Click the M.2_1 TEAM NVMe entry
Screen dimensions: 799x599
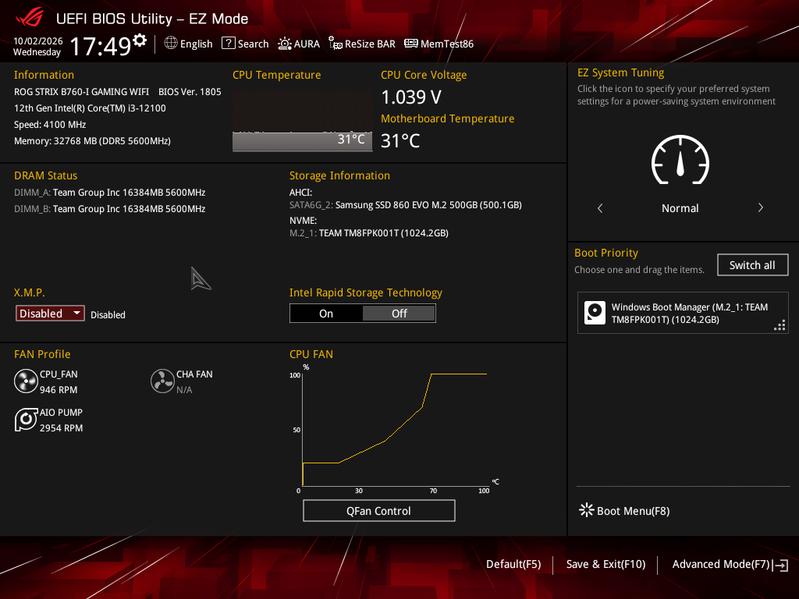pos(369,233)
